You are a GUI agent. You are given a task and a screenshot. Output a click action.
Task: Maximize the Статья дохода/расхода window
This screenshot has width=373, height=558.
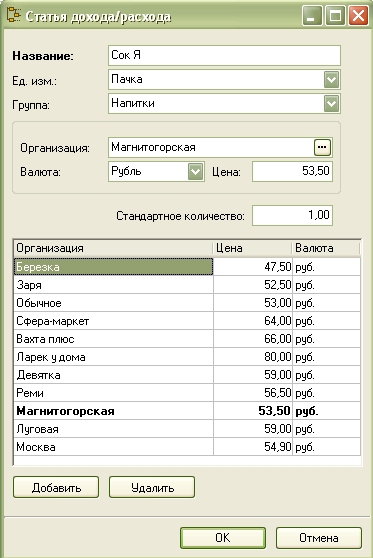335,16
